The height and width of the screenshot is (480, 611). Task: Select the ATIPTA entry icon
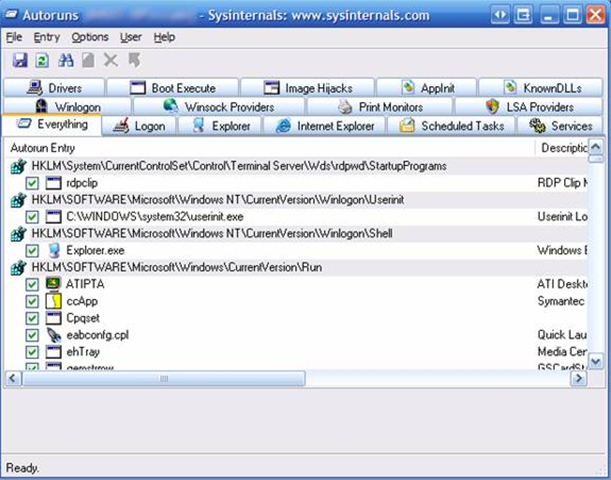pyautogui.click(x=54, y=284)
